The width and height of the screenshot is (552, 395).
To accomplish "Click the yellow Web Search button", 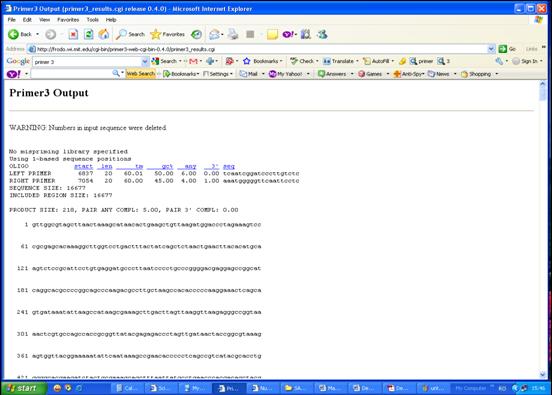I will pyautogui.click(x=140, y=74).
